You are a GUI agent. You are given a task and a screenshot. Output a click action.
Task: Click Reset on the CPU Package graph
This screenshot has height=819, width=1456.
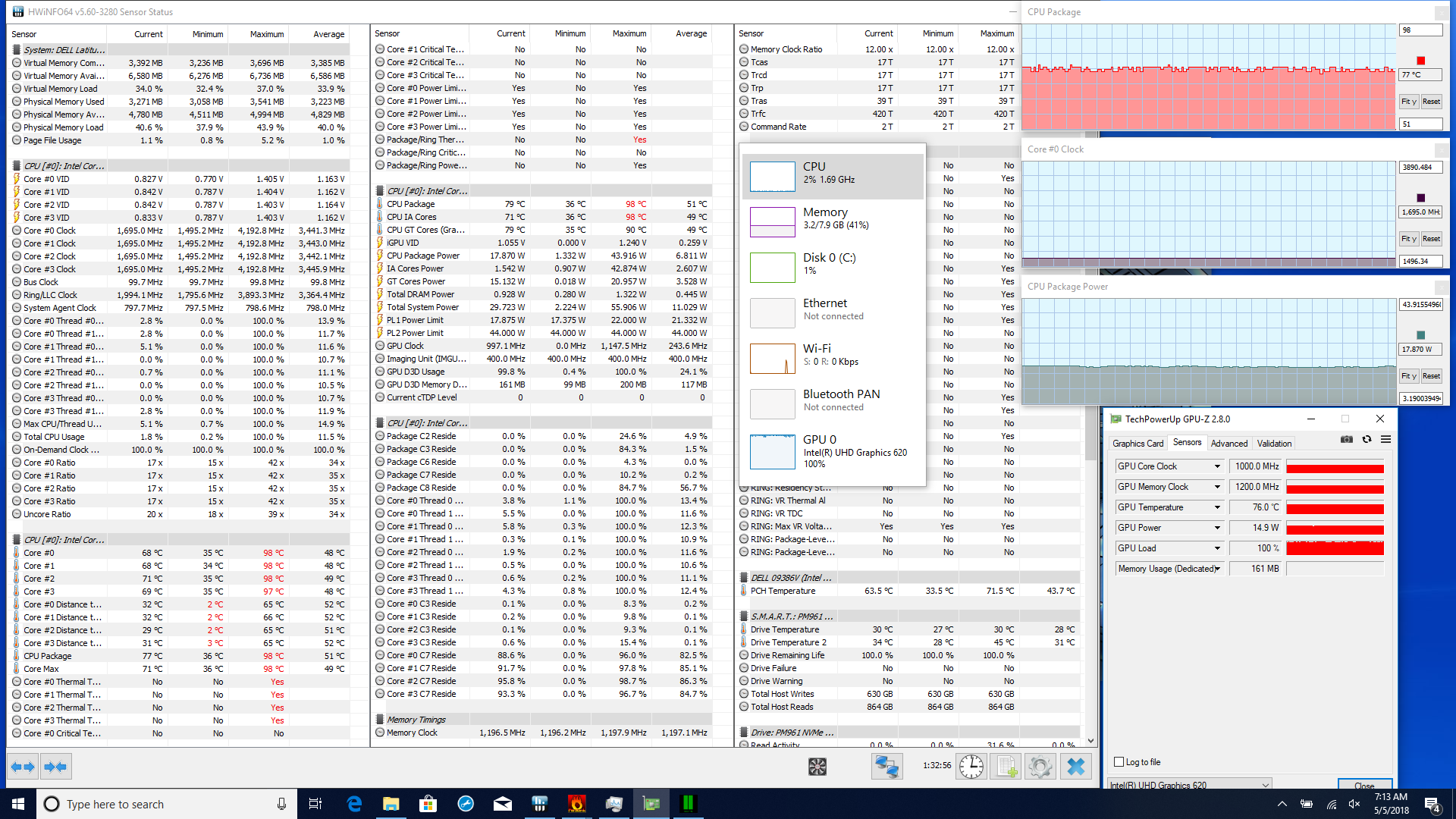click(x=1431, y=102)
